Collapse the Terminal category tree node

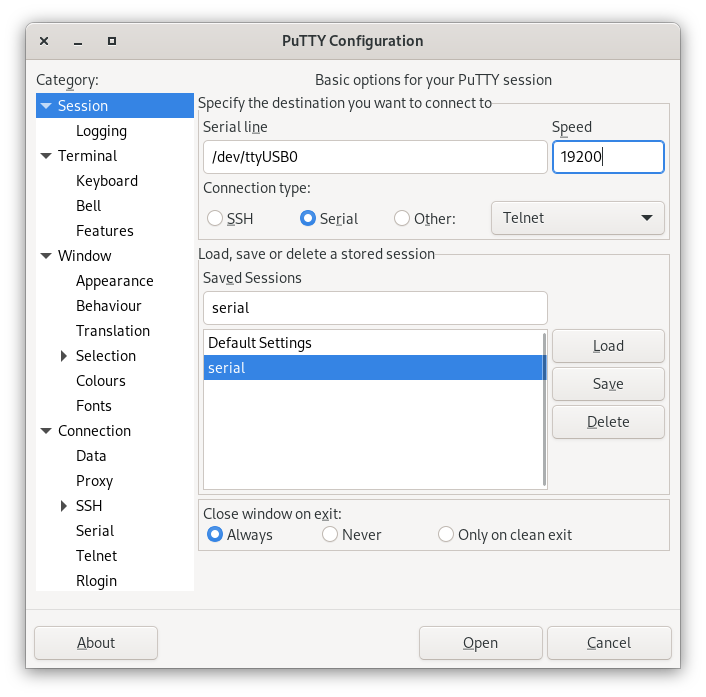(x=46, y=156)
